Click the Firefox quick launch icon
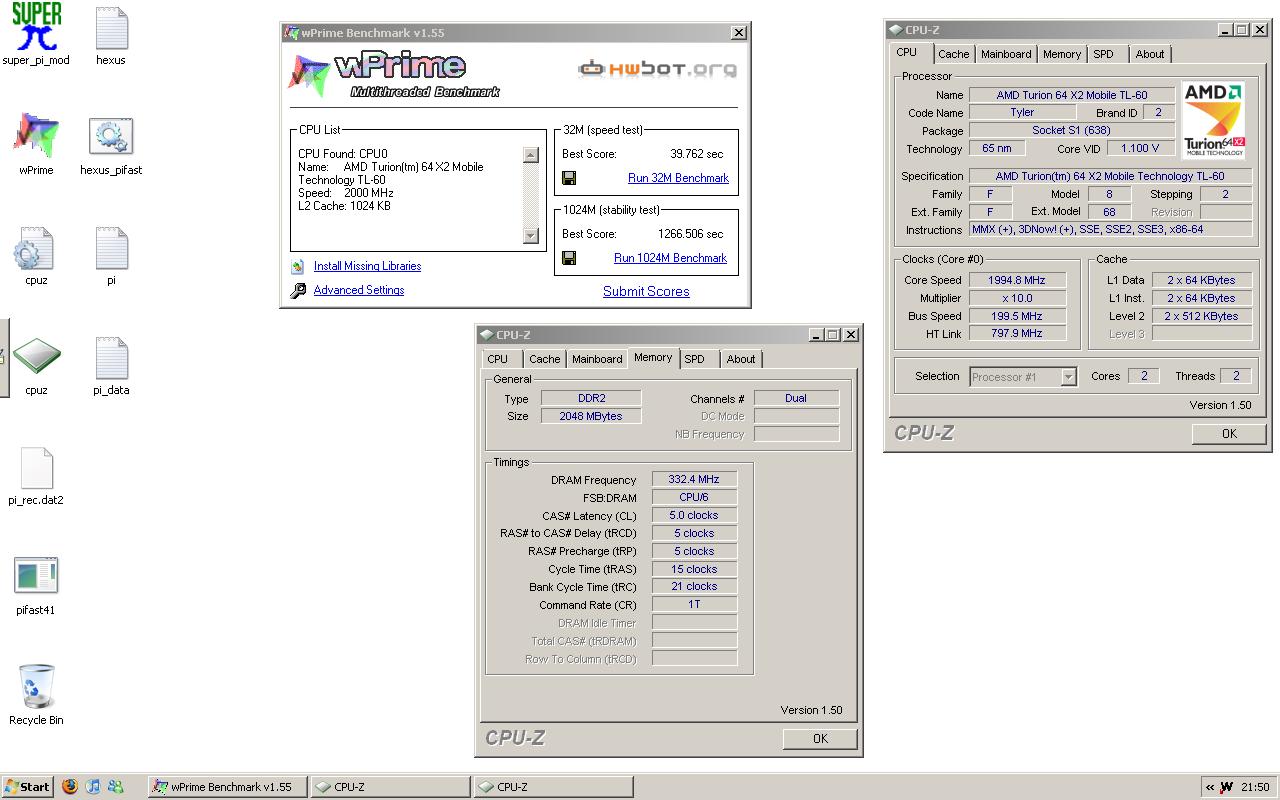1280x800 pixels. pos(69,786)
